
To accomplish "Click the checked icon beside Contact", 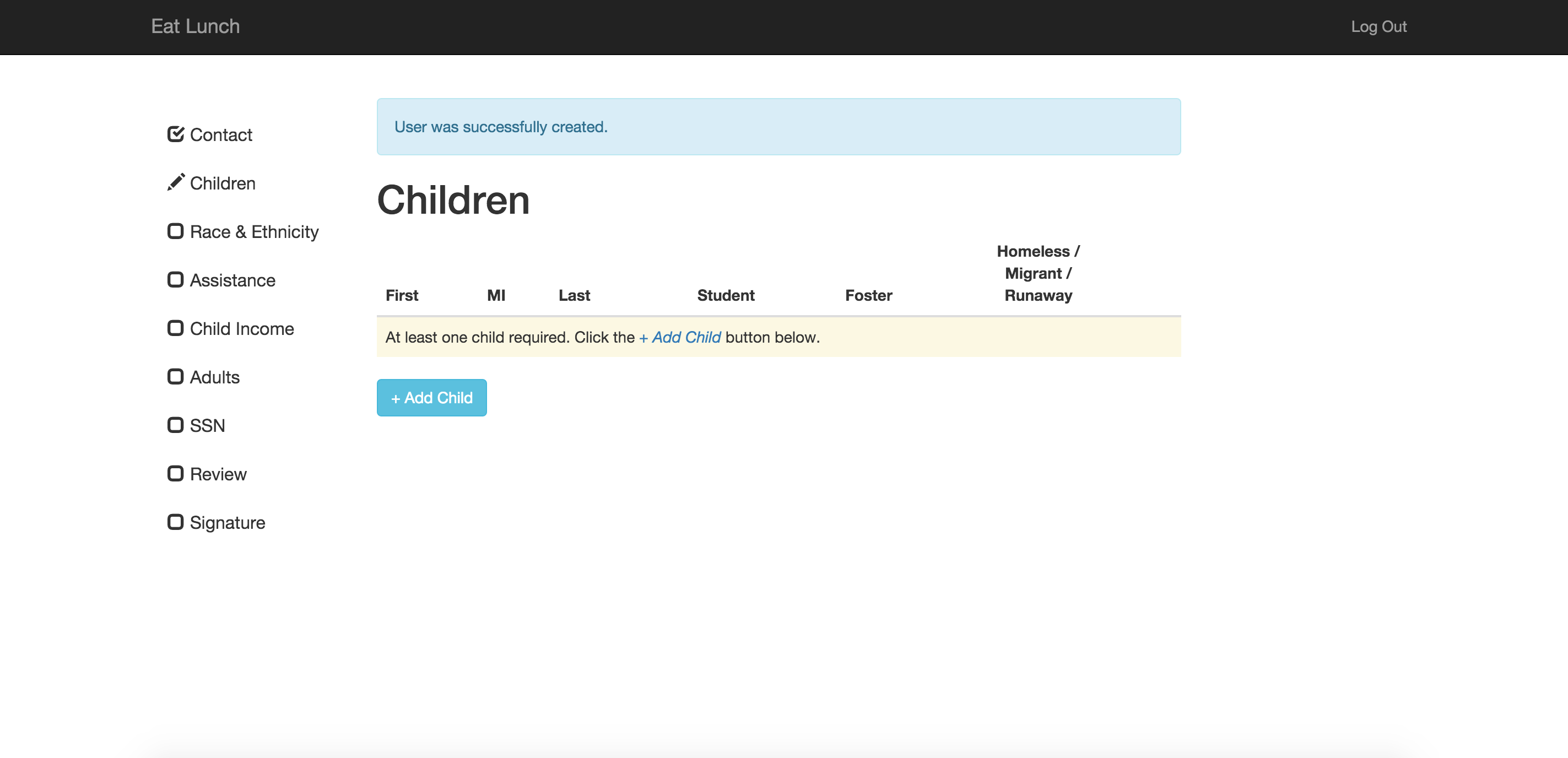I will pyautogui.click(x=175, y=134).
